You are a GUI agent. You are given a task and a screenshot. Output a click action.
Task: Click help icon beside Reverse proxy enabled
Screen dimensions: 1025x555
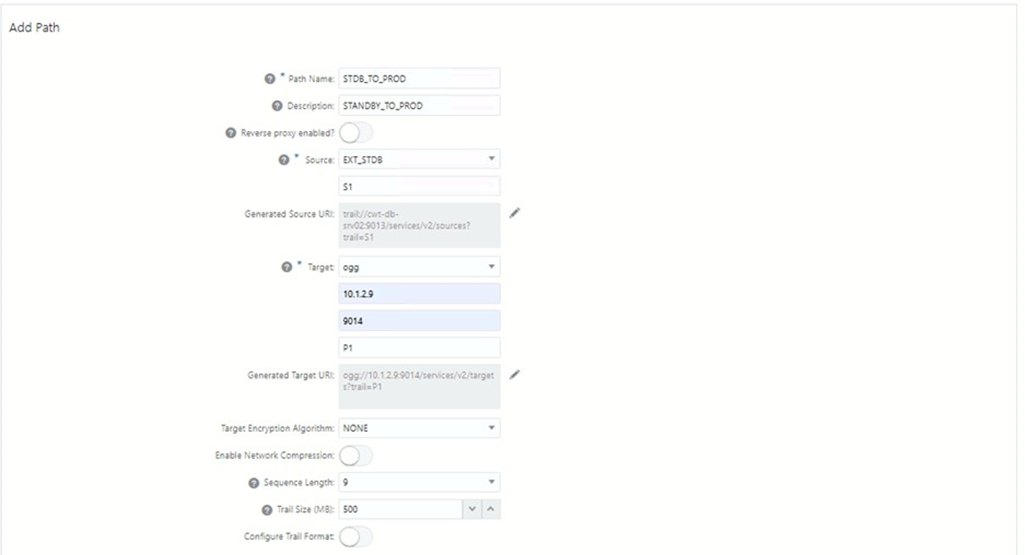(x=230, y=133)
